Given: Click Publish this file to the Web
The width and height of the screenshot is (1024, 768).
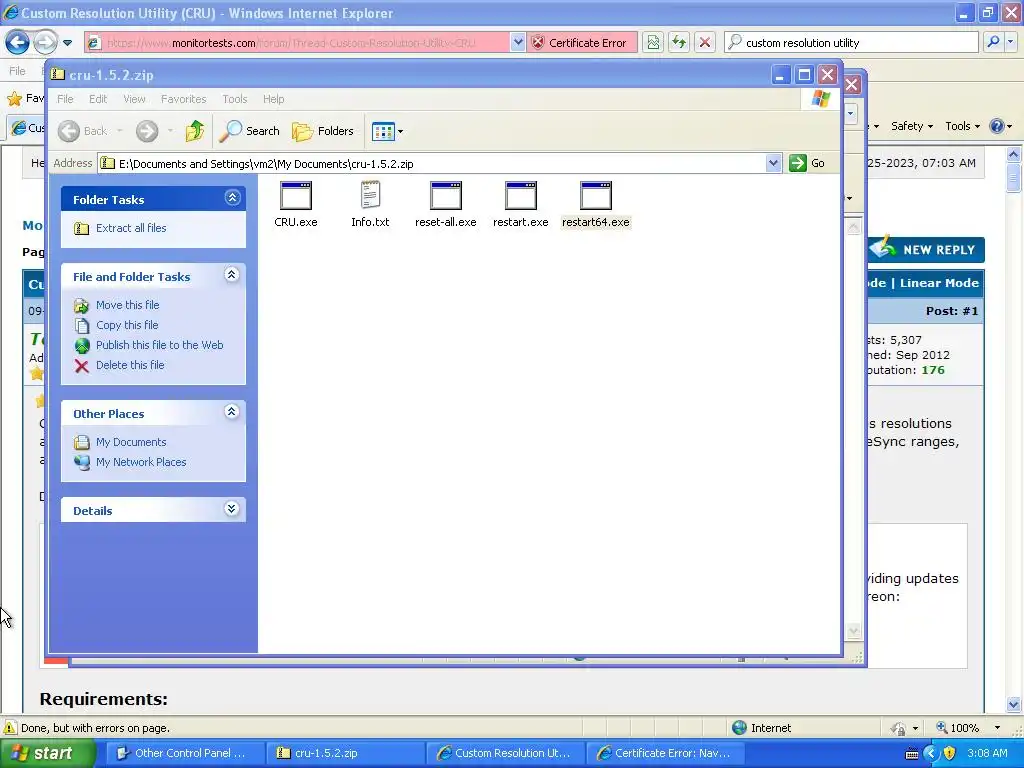Looking at the screenshot, I should point(159,345).
